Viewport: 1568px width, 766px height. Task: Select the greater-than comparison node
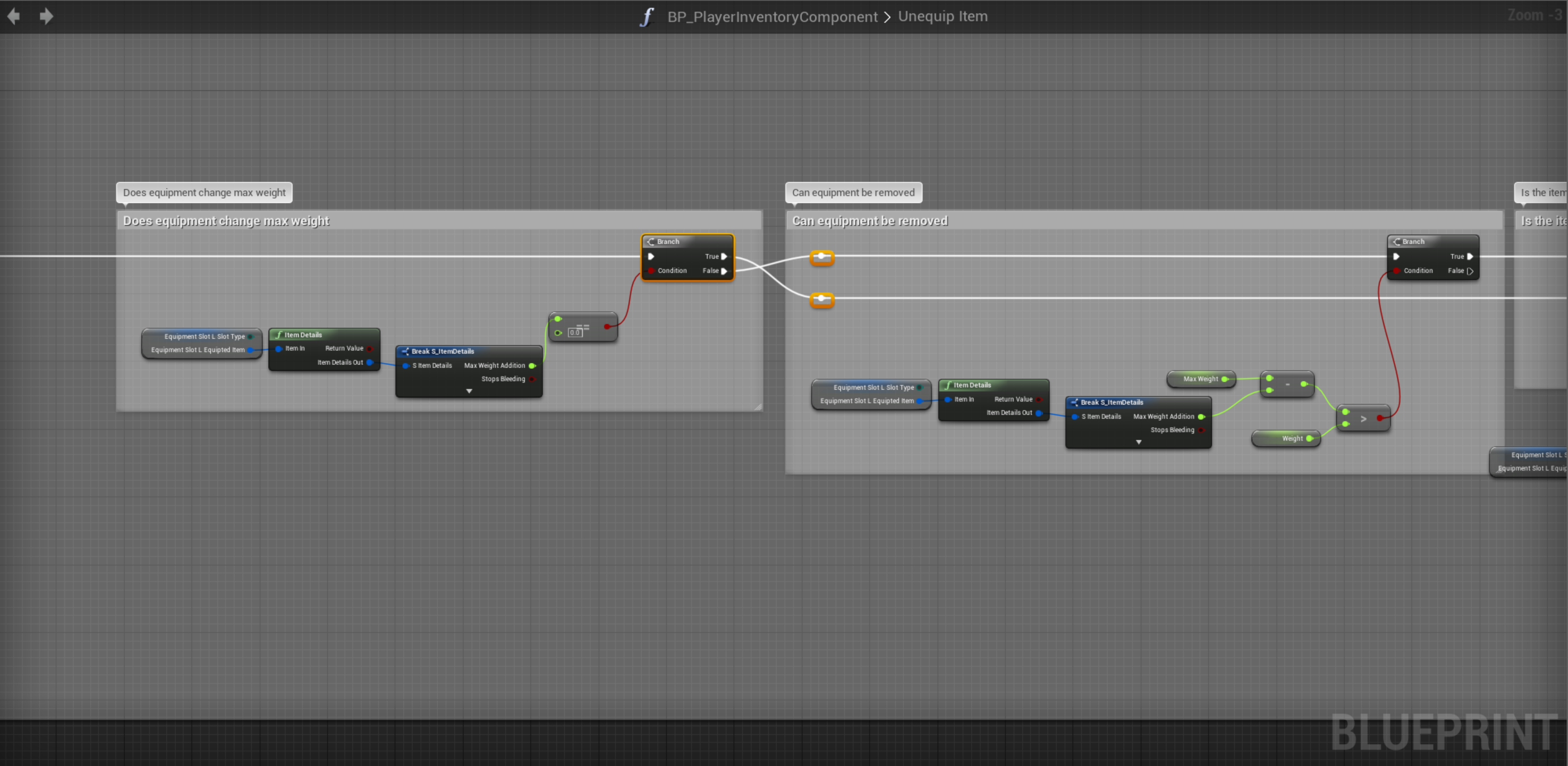pos(1363,419)
